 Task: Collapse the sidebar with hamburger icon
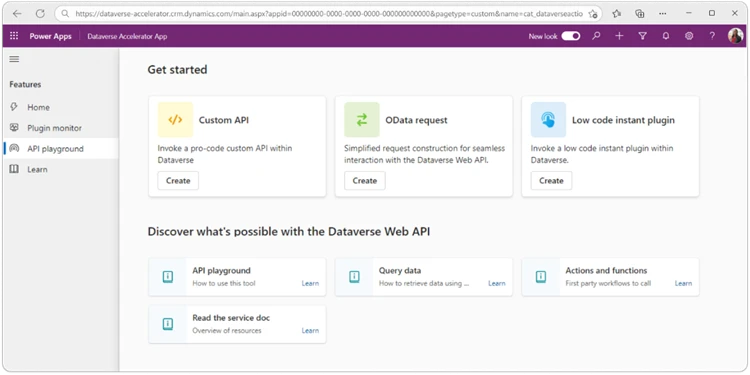14,59
